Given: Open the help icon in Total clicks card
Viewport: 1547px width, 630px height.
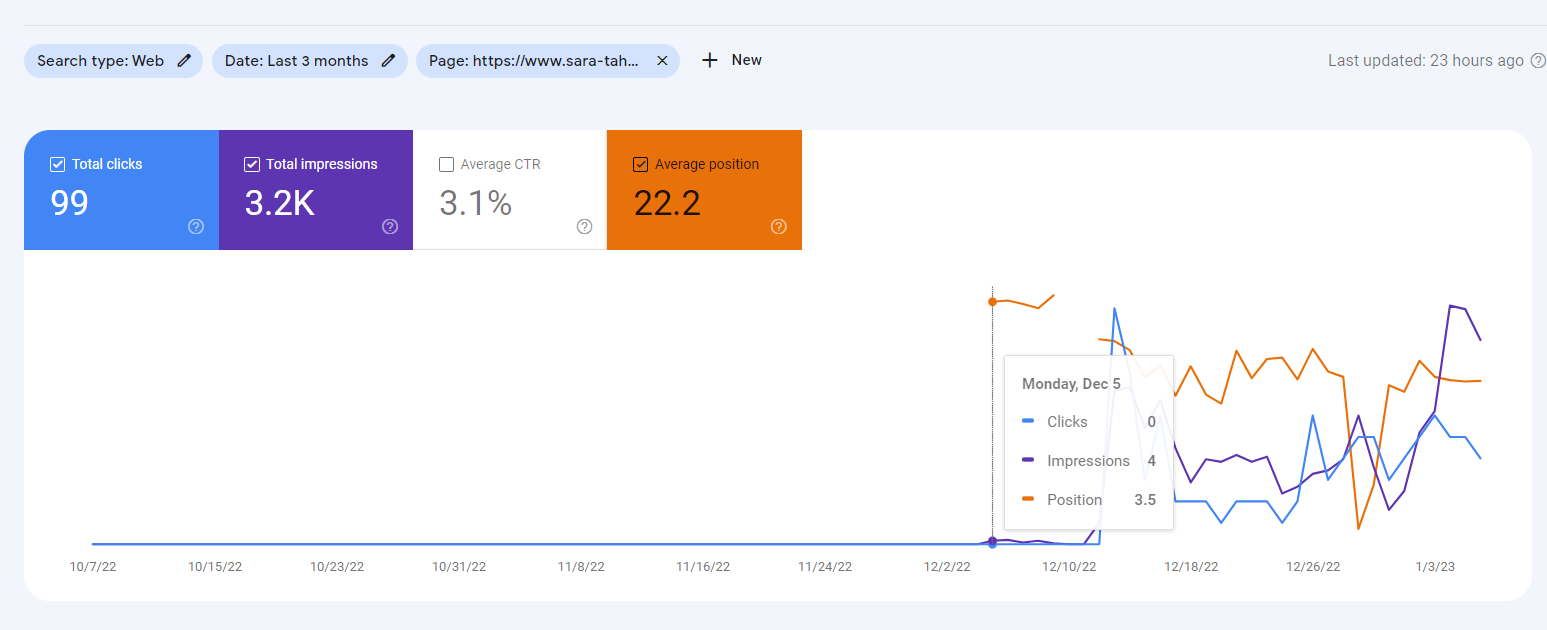Looking at the screenshot, I should coord(196,227).
